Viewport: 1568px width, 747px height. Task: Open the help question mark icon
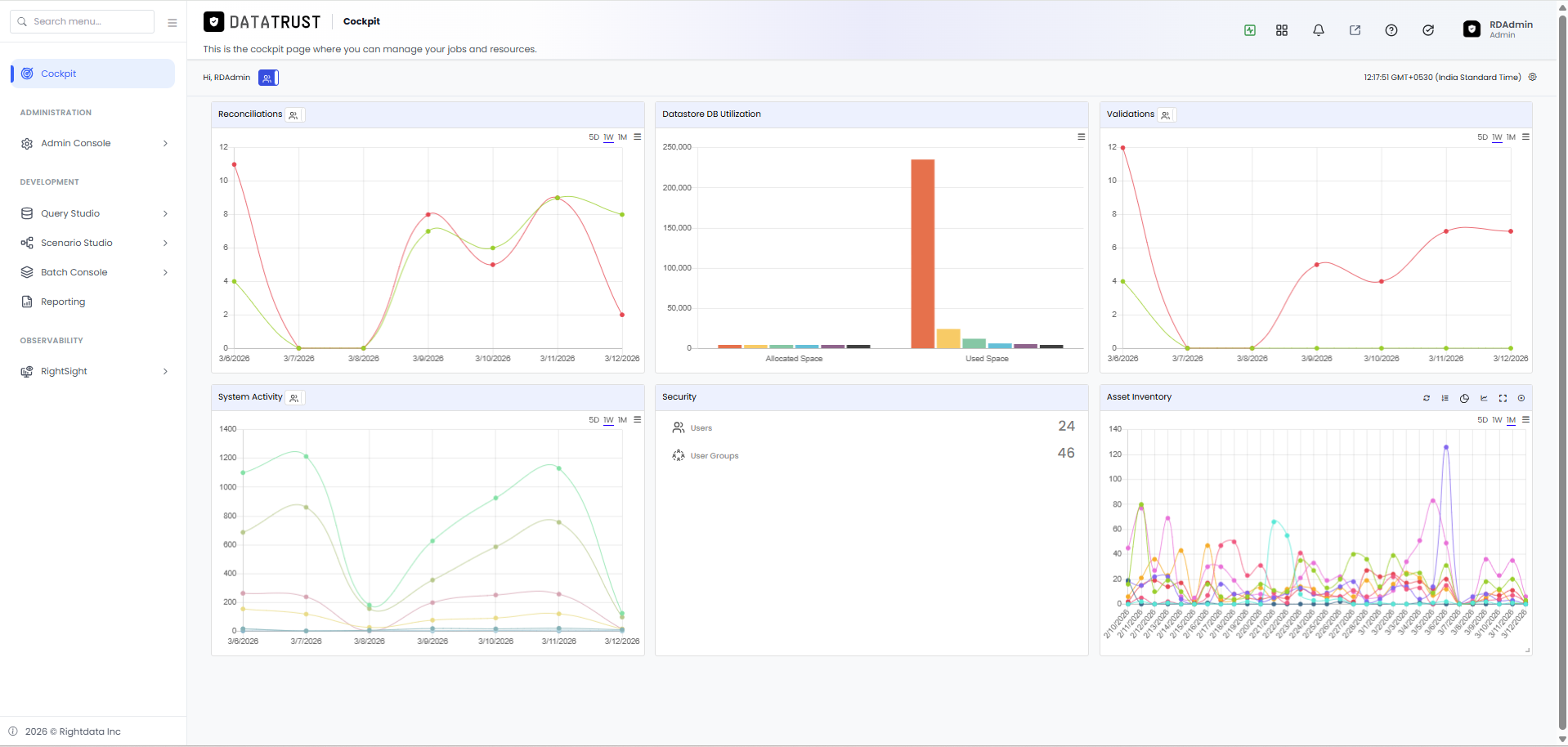pos(1391,30)
